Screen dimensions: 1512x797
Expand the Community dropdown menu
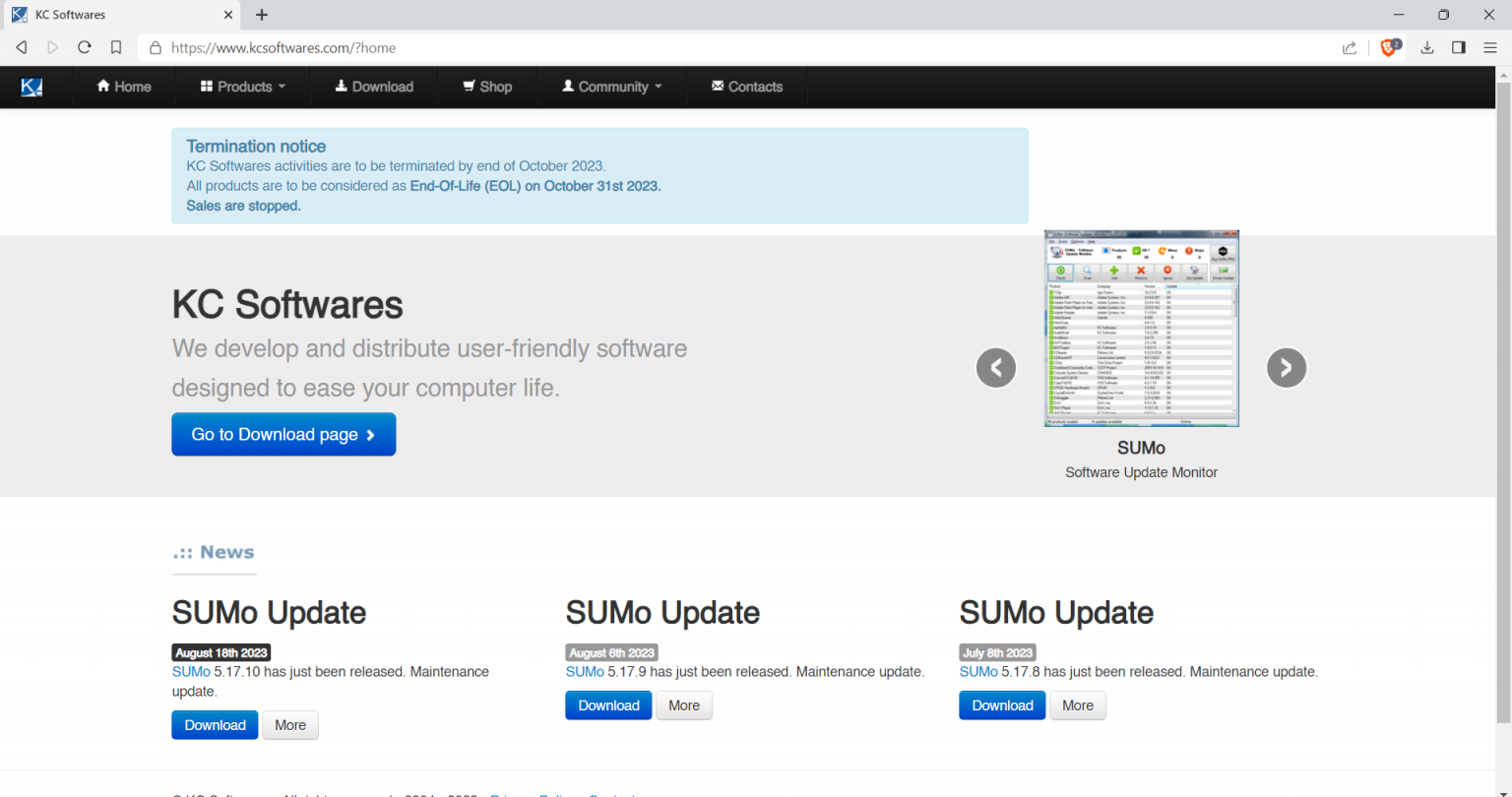(611, 87)
